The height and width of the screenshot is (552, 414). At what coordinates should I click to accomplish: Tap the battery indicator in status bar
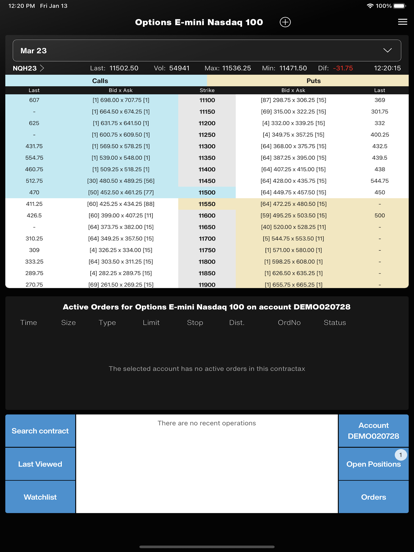(x=400, y=6)
